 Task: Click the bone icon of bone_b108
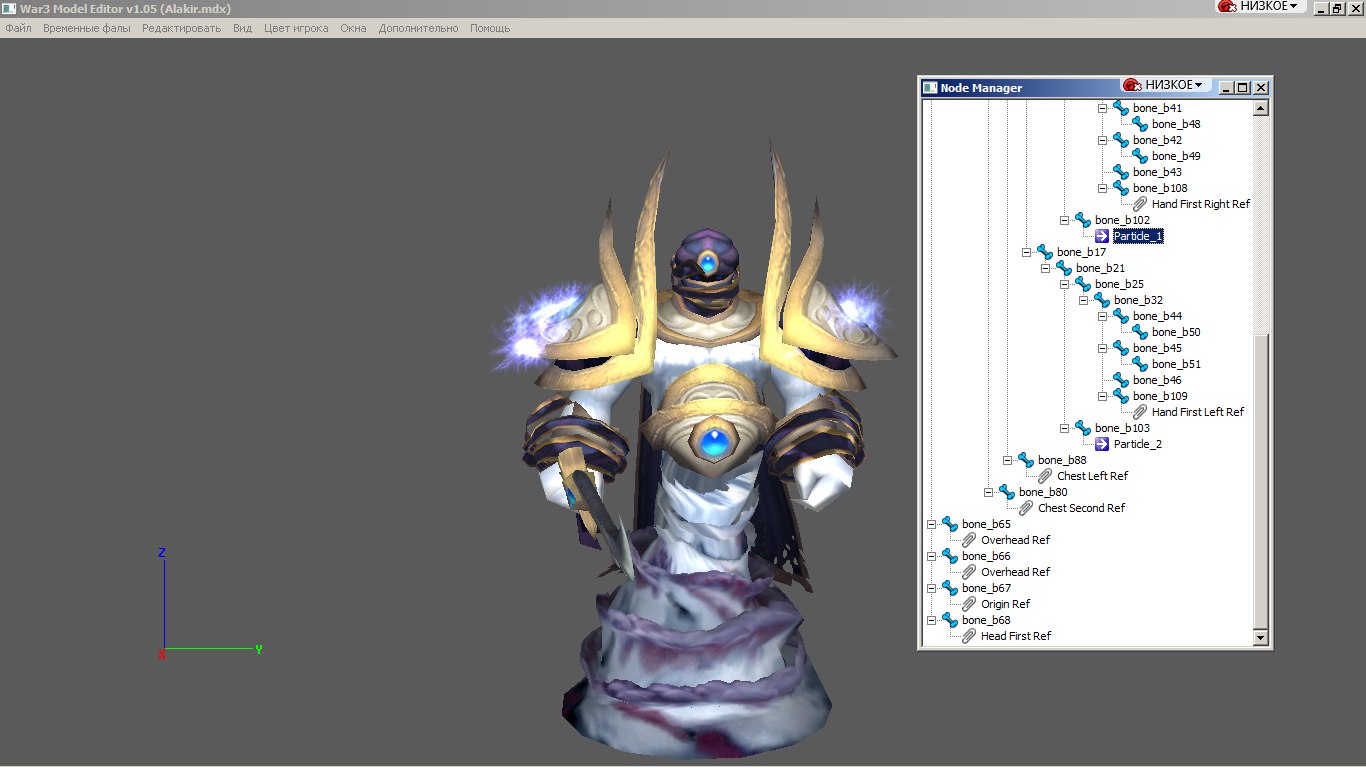[1121, 188]
